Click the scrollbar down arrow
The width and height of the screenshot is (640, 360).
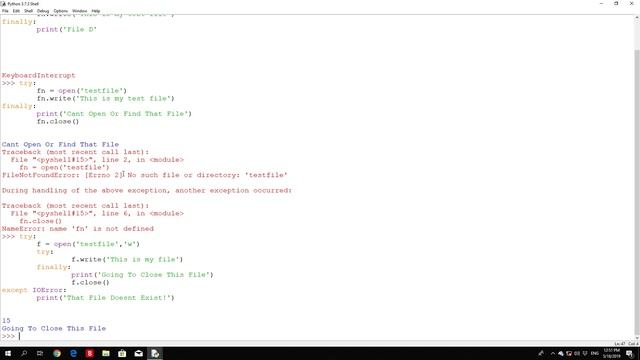click(x=637, y=338)
